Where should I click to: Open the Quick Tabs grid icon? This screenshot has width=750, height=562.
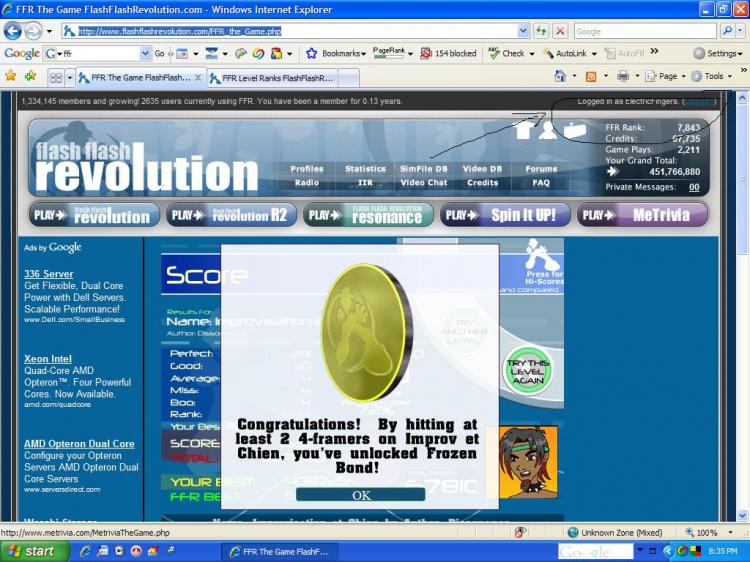pyautogui.click(x=56, y=77)
